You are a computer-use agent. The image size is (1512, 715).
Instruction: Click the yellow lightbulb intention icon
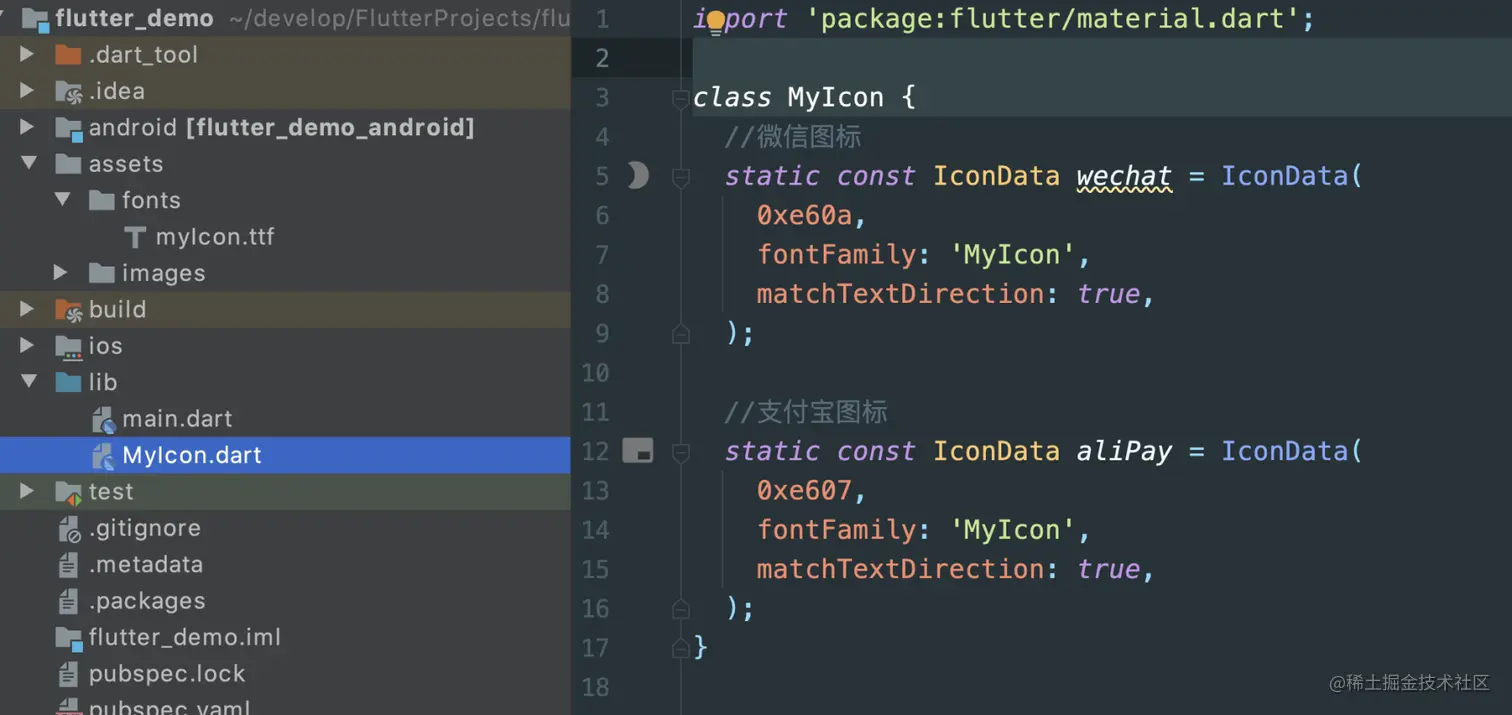715,23
